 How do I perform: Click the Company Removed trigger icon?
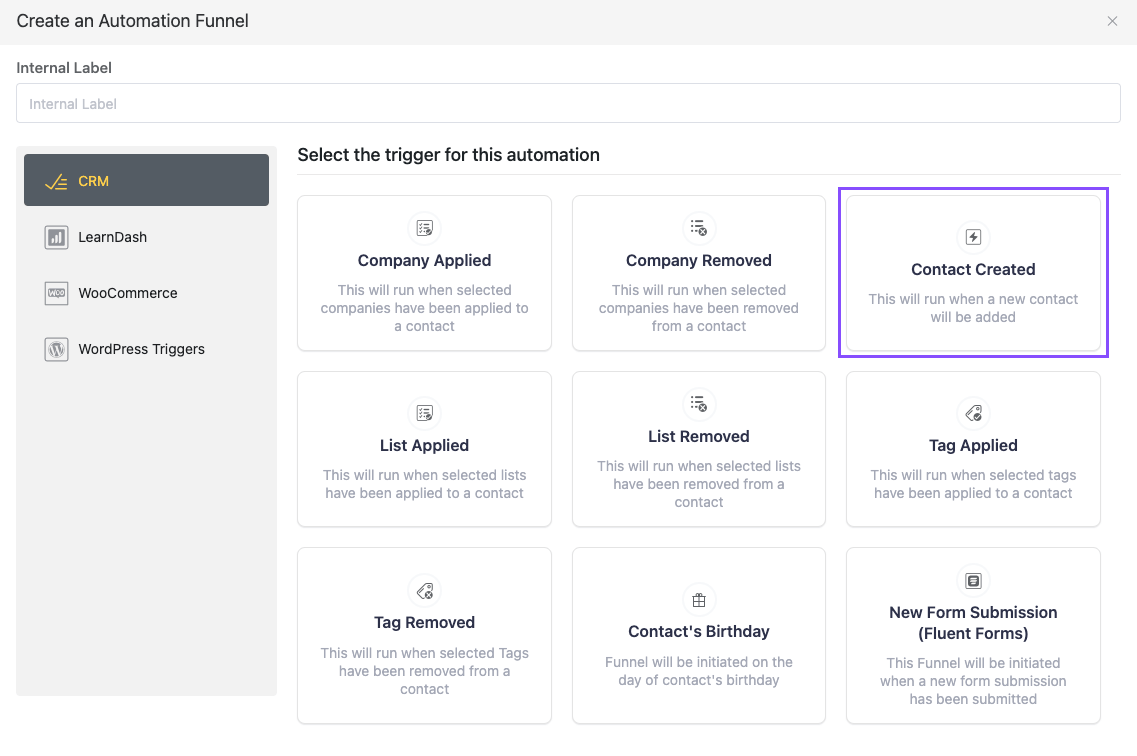click(x=699, y=228)
